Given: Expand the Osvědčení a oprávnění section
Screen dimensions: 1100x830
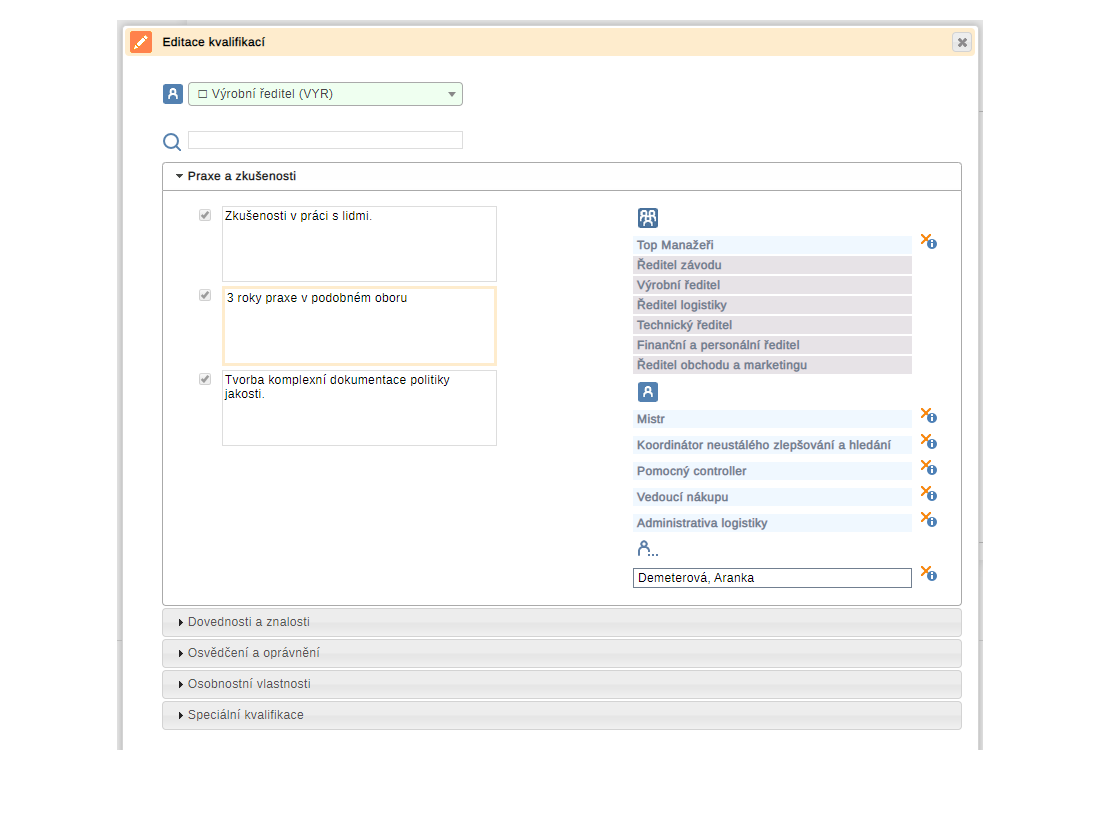Looking at the screenshot, I should tap(253, 653).
